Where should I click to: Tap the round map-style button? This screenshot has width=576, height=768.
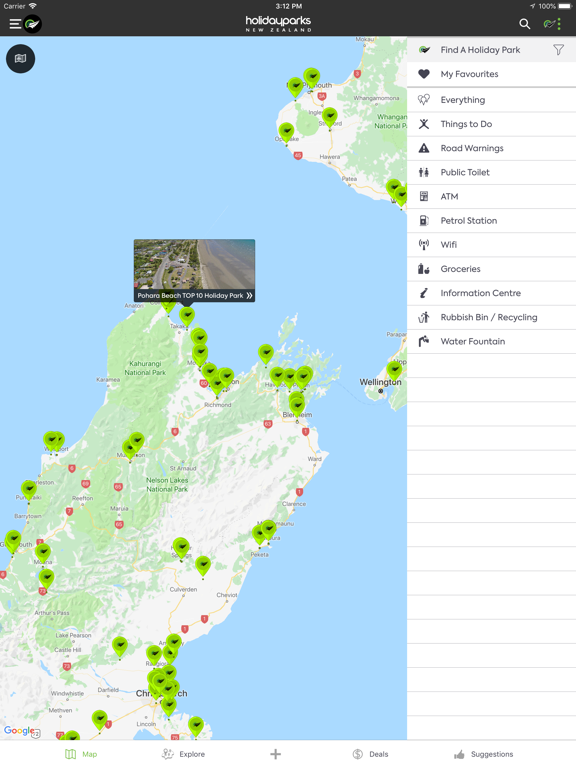click(x=21, y=59)
